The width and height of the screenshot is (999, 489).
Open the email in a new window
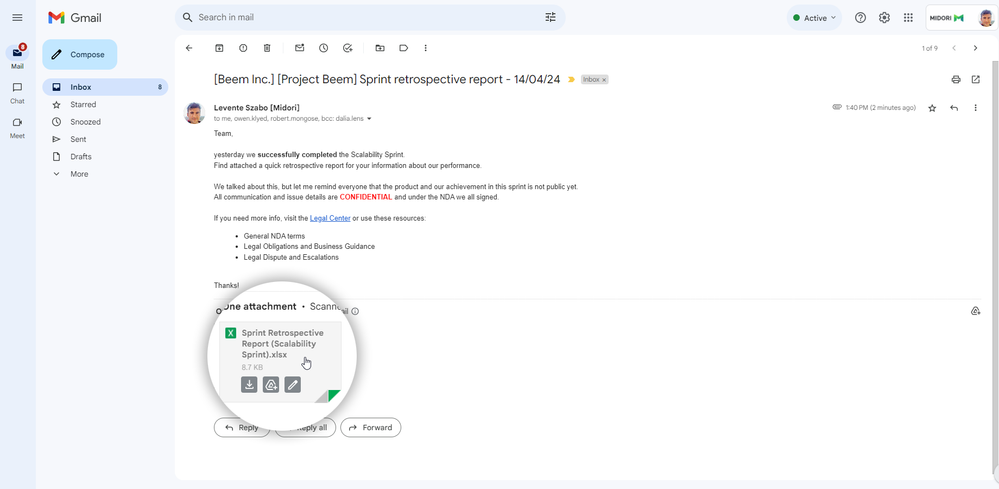[975, 80]
